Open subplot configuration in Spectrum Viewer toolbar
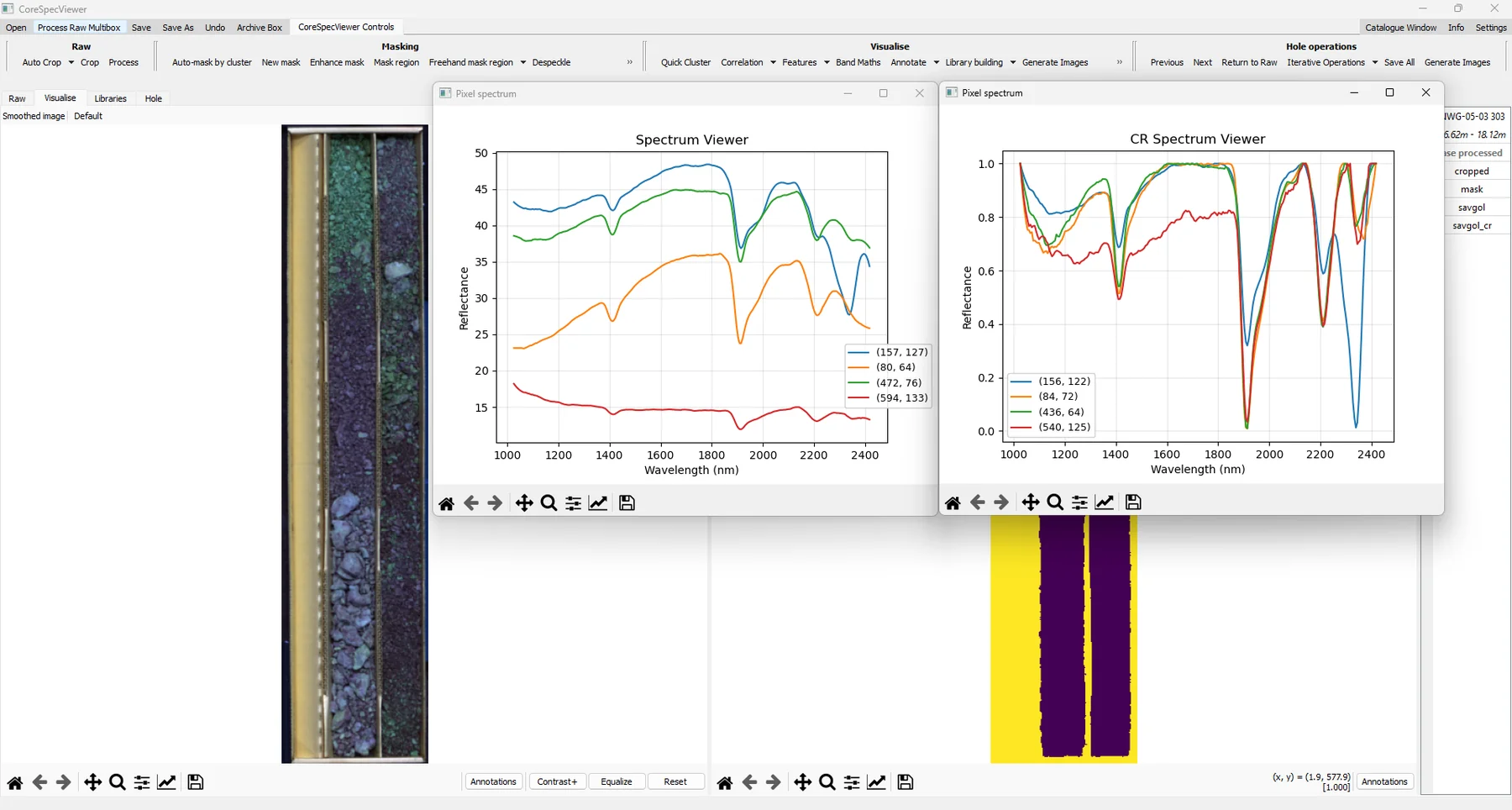This screenshot has height=810, width=1512. [573, 503]
